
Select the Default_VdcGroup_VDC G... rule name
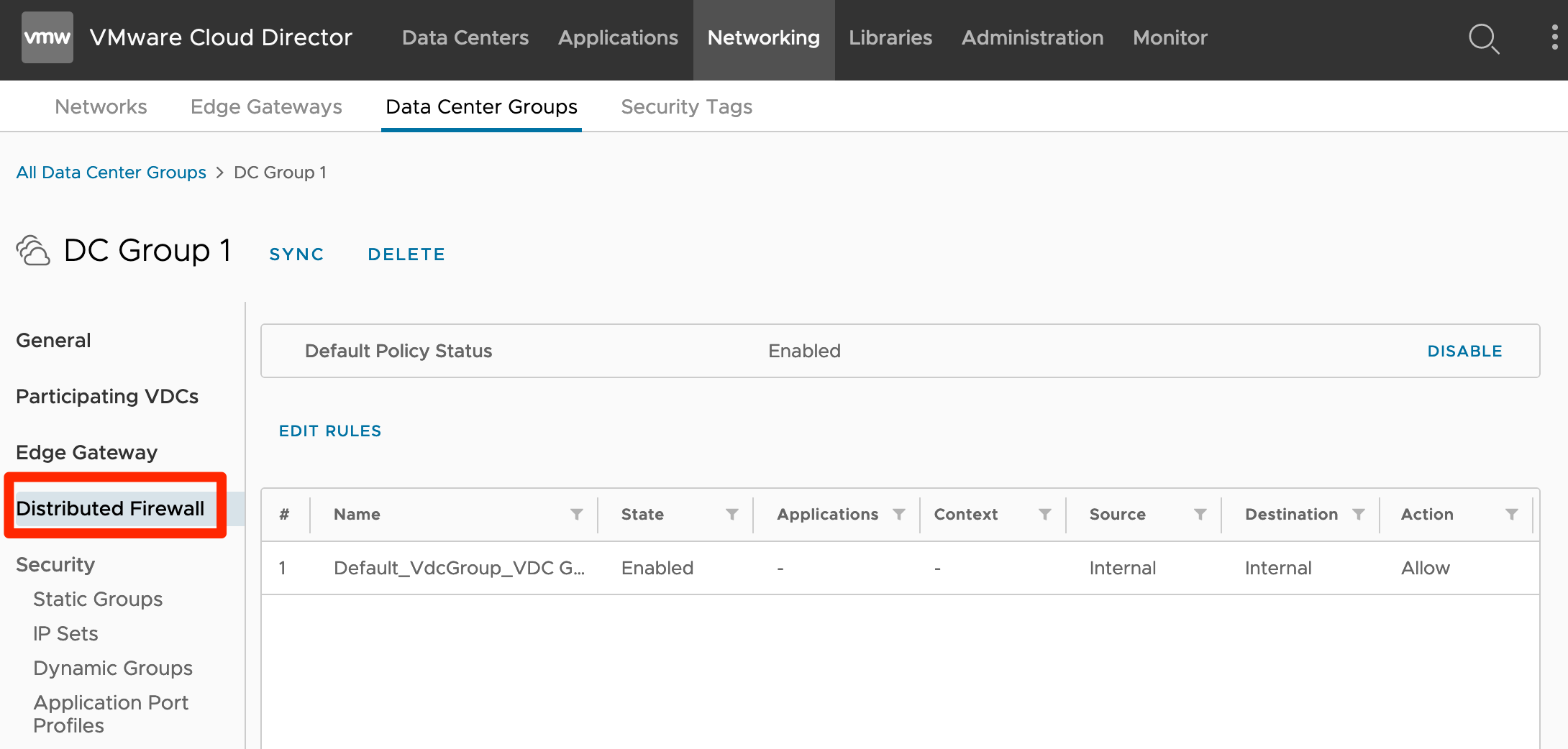pyautogui.click(x=459, y=569)
